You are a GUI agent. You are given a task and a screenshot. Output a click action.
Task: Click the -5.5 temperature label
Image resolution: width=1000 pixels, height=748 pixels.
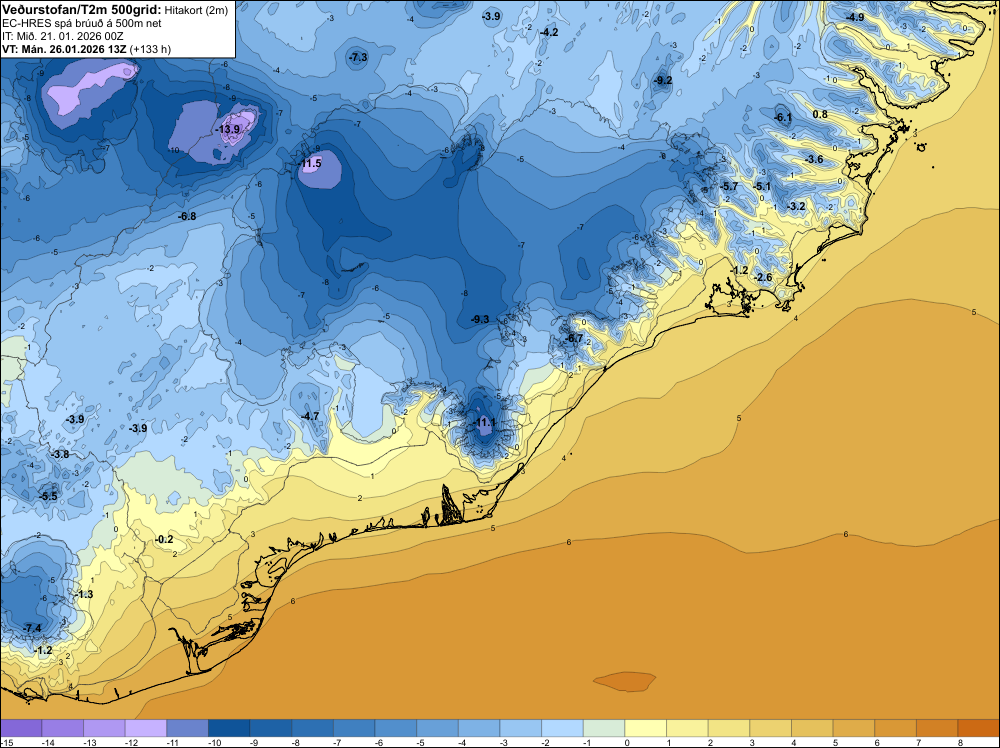coord(48,496)
